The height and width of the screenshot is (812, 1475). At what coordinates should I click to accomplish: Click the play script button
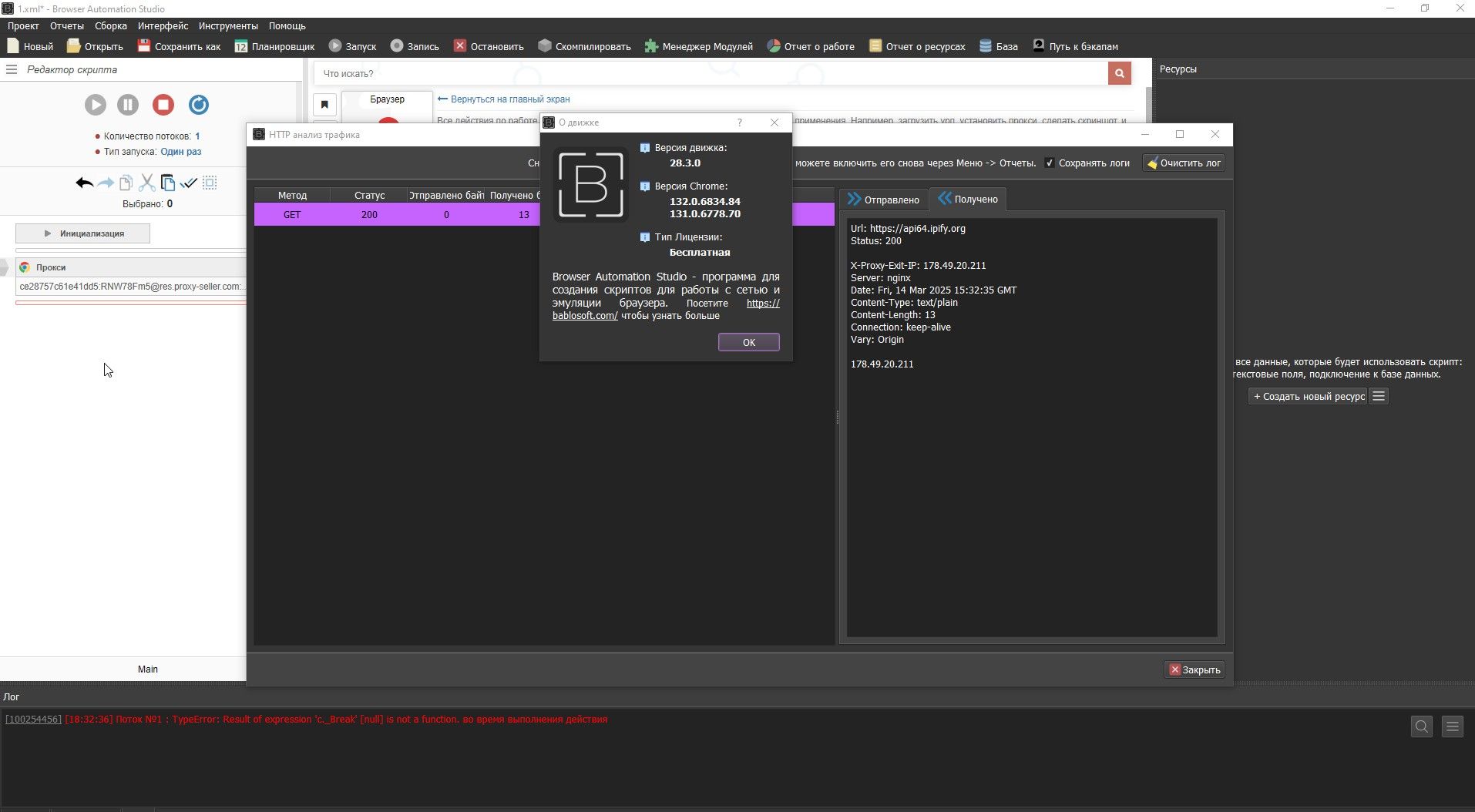point(95,105)
